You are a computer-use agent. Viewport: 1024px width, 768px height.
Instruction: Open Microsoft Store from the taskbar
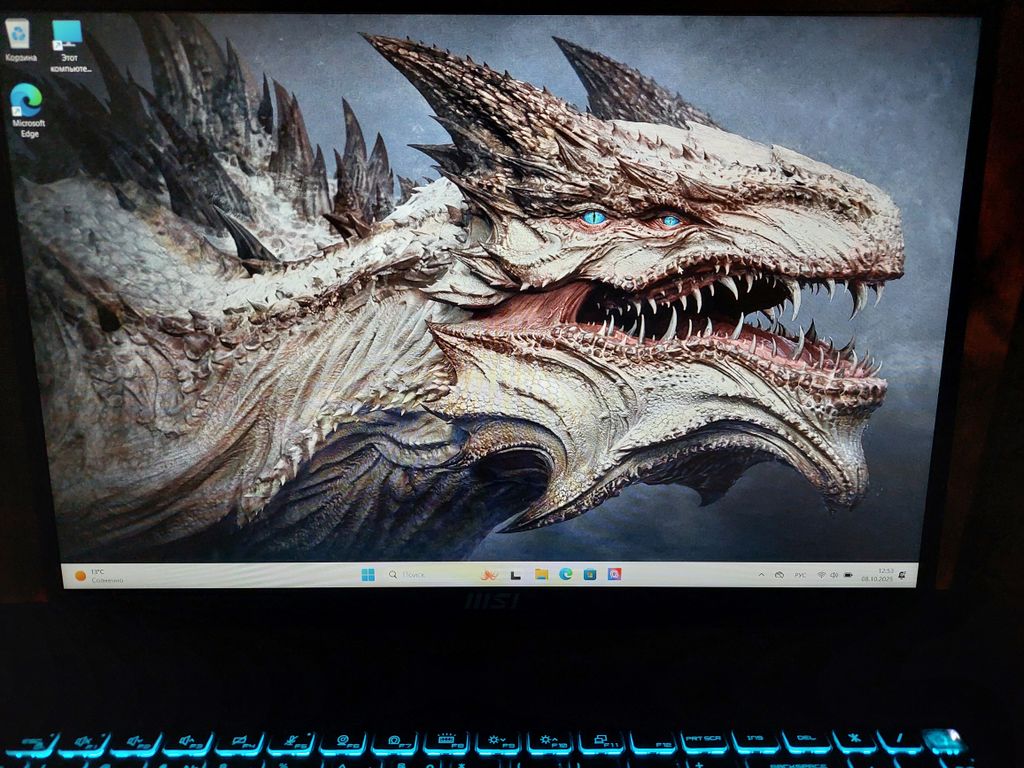click(590, 575)
